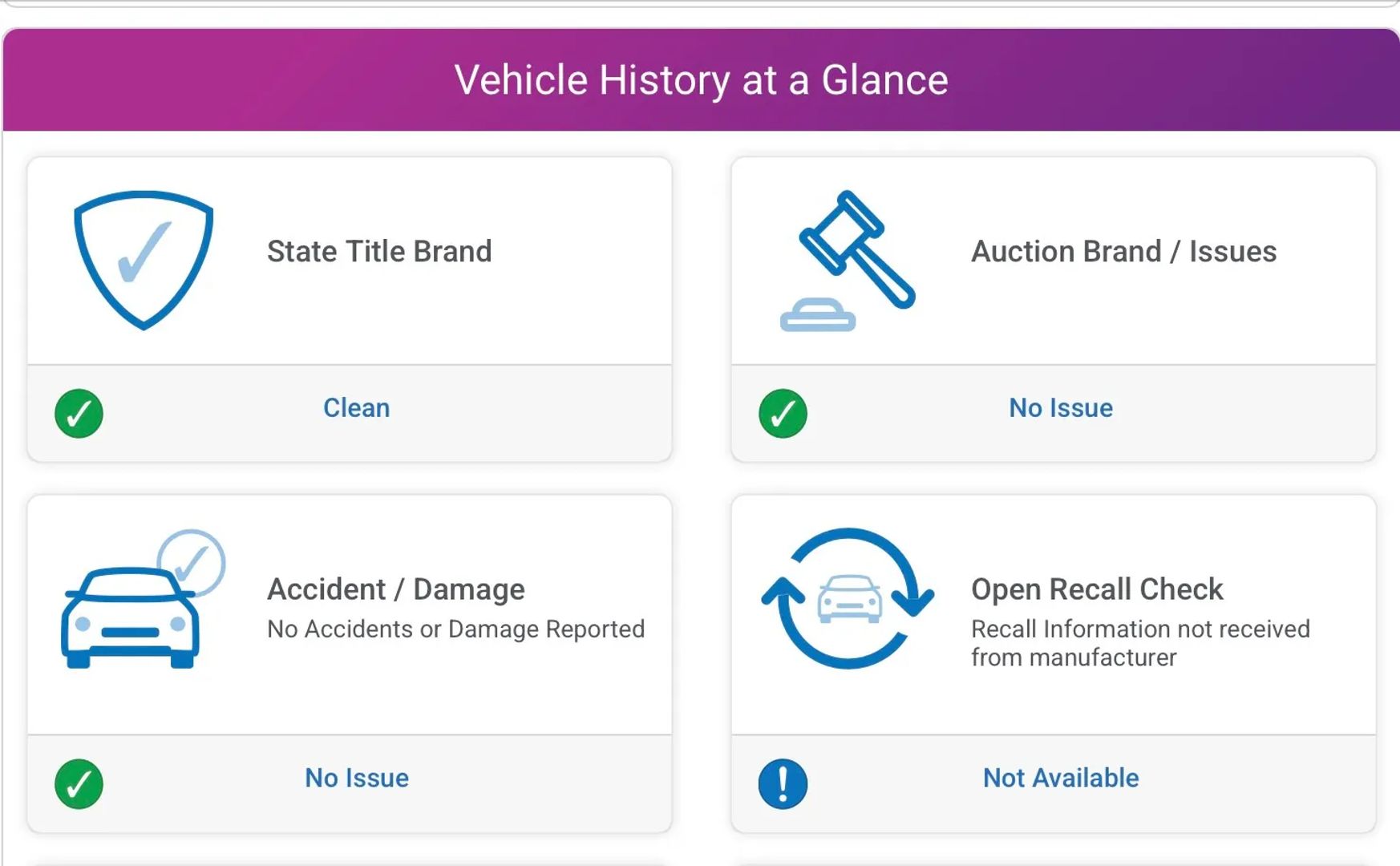Select the Open Recall Check heading

1097,589
